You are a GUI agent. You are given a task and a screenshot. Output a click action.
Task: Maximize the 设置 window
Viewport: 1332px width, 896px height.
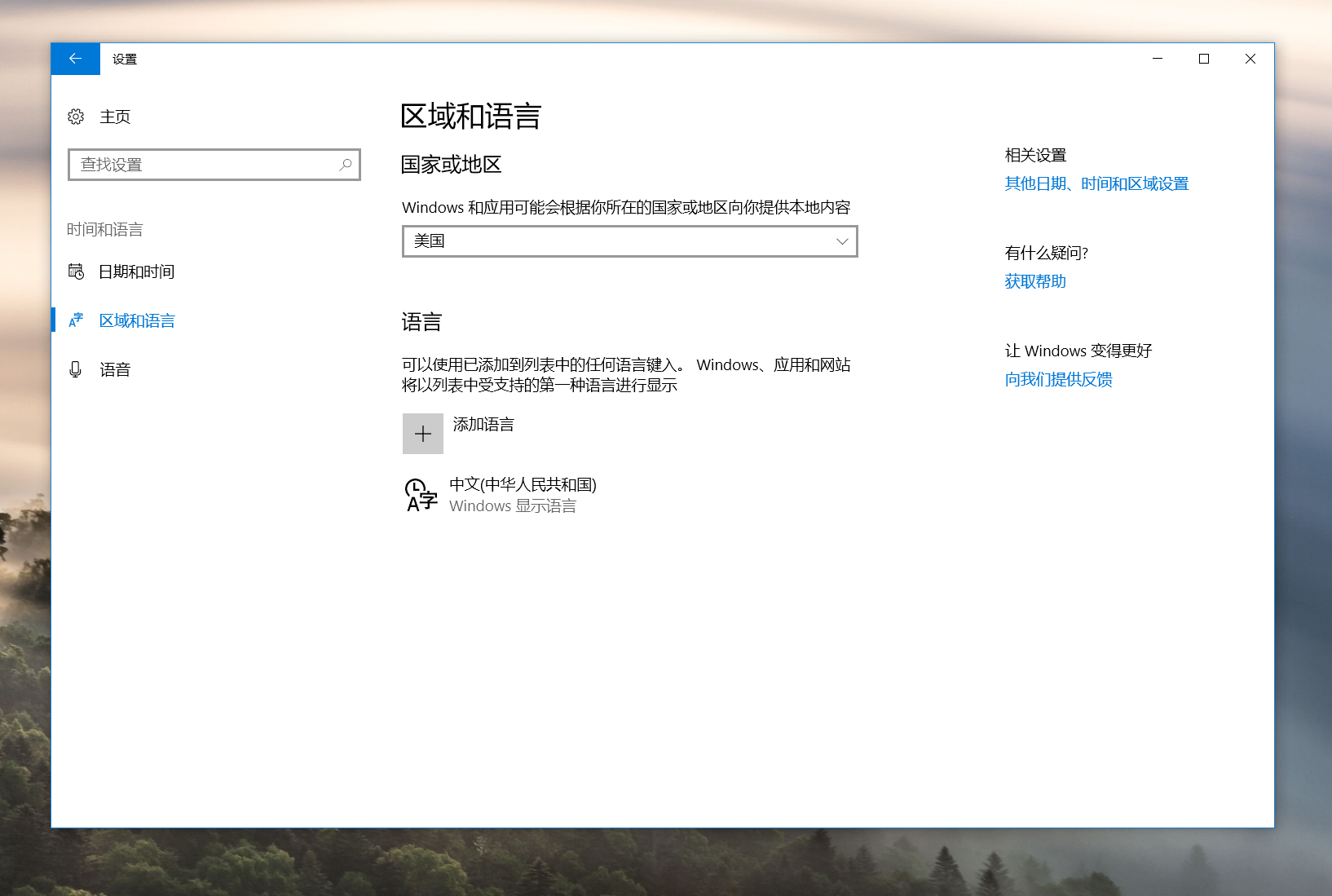pyautogui.click(x=1204, y=59)
